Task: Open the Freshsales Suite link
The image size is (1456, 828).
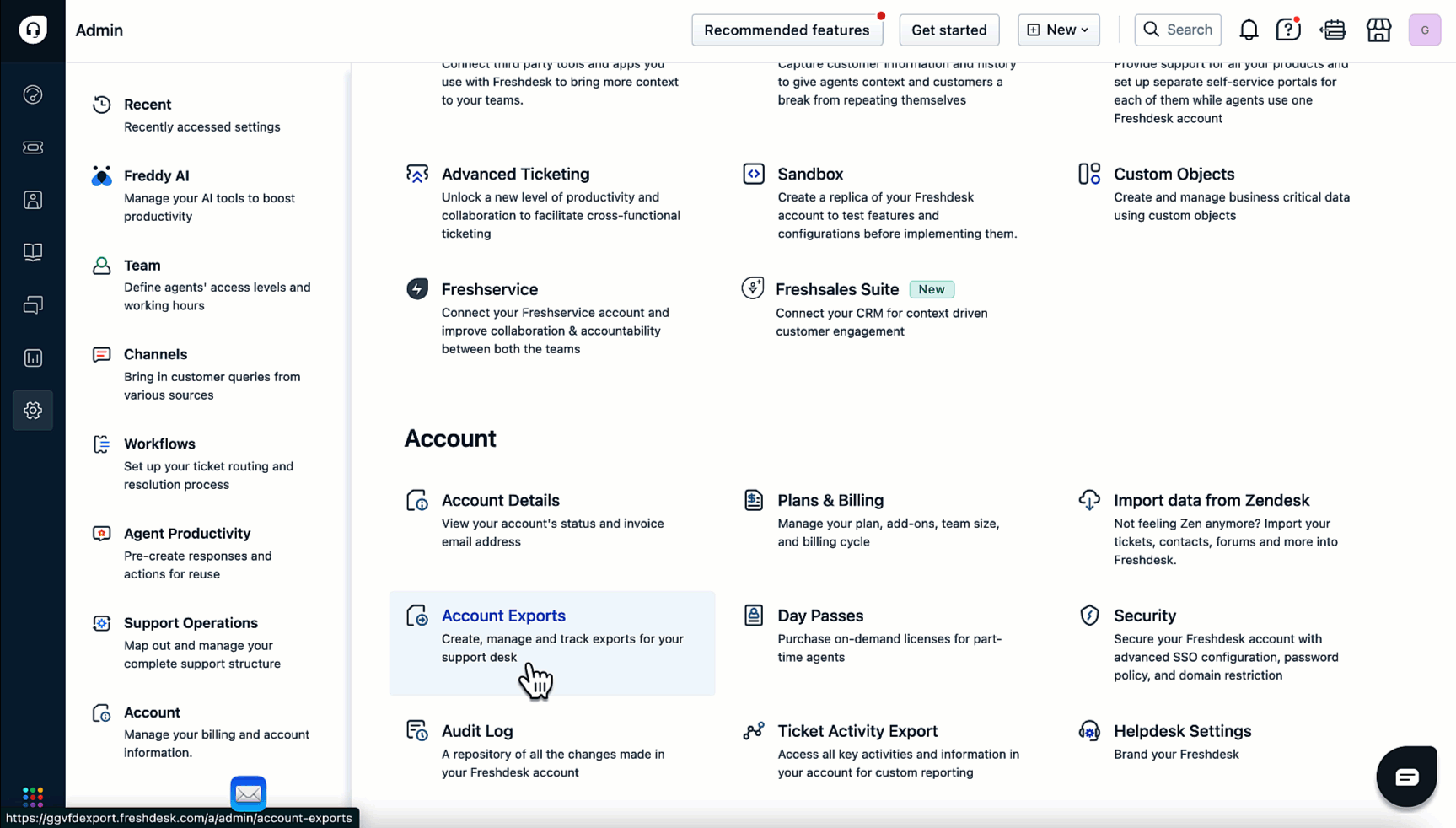Action: 837,289
